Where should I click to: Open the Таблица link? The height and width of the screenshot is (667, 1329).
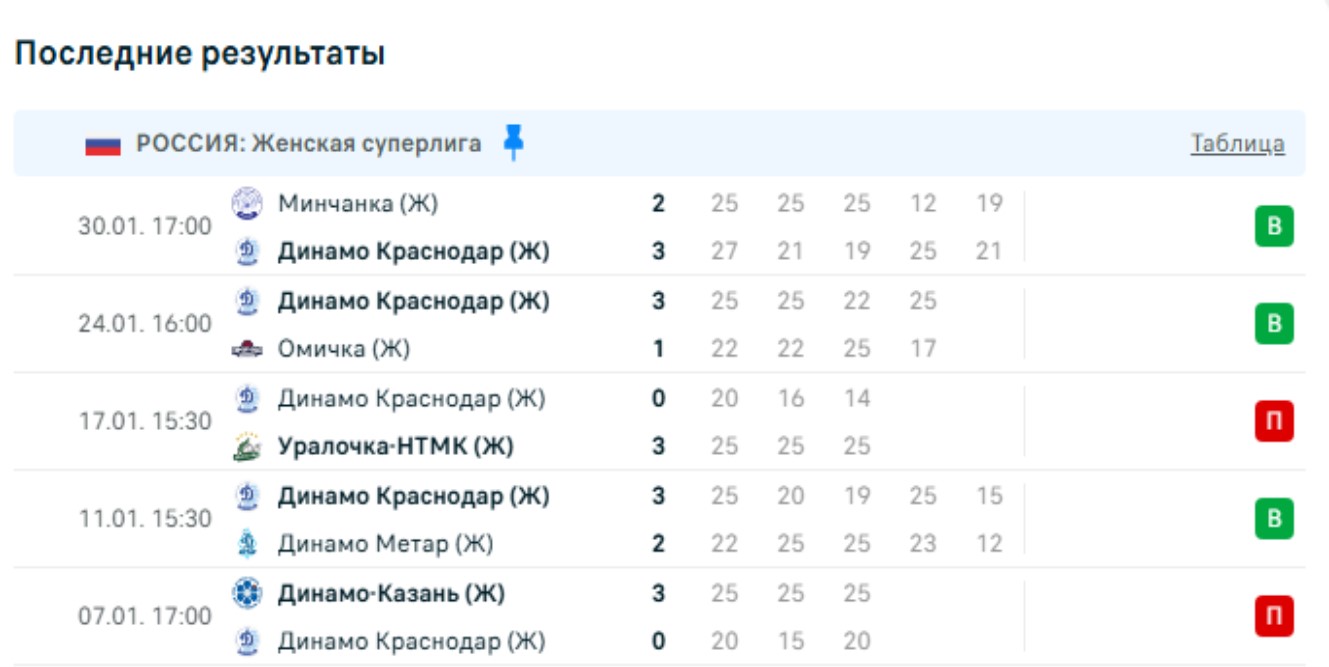(x=1237, y=144)
